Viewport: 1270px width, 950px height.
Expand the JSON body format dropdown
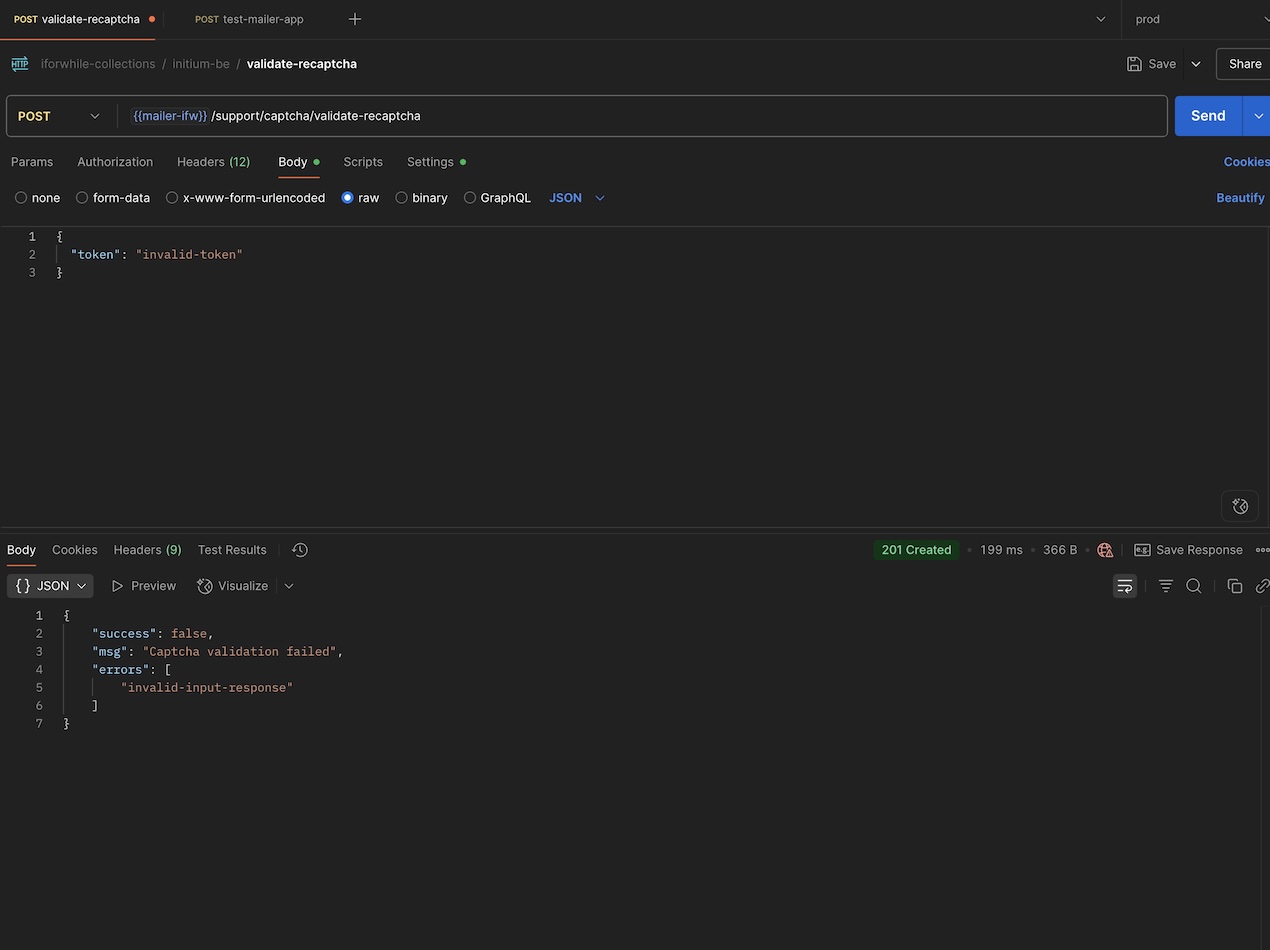click(x=577, y=198)
